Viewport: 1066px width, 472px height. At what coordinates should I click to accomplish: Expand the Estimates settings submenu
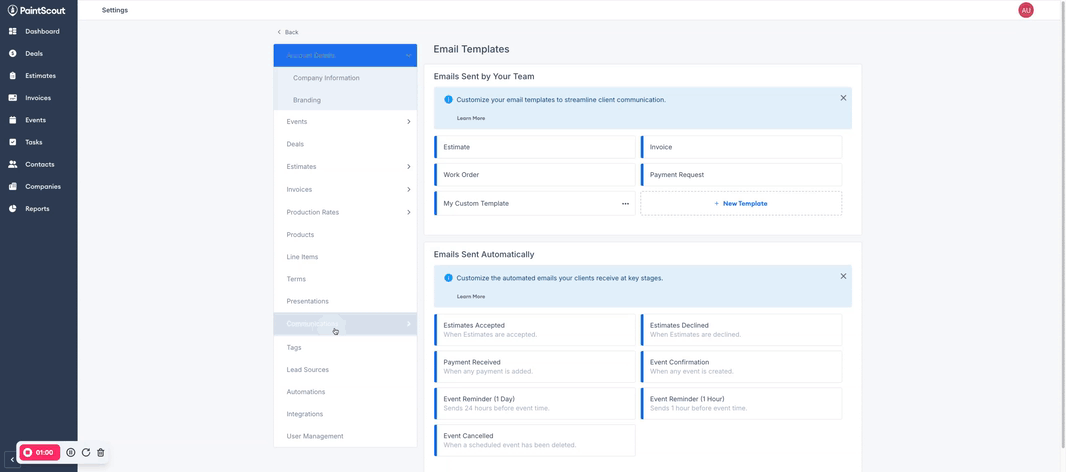click(409, 167)
